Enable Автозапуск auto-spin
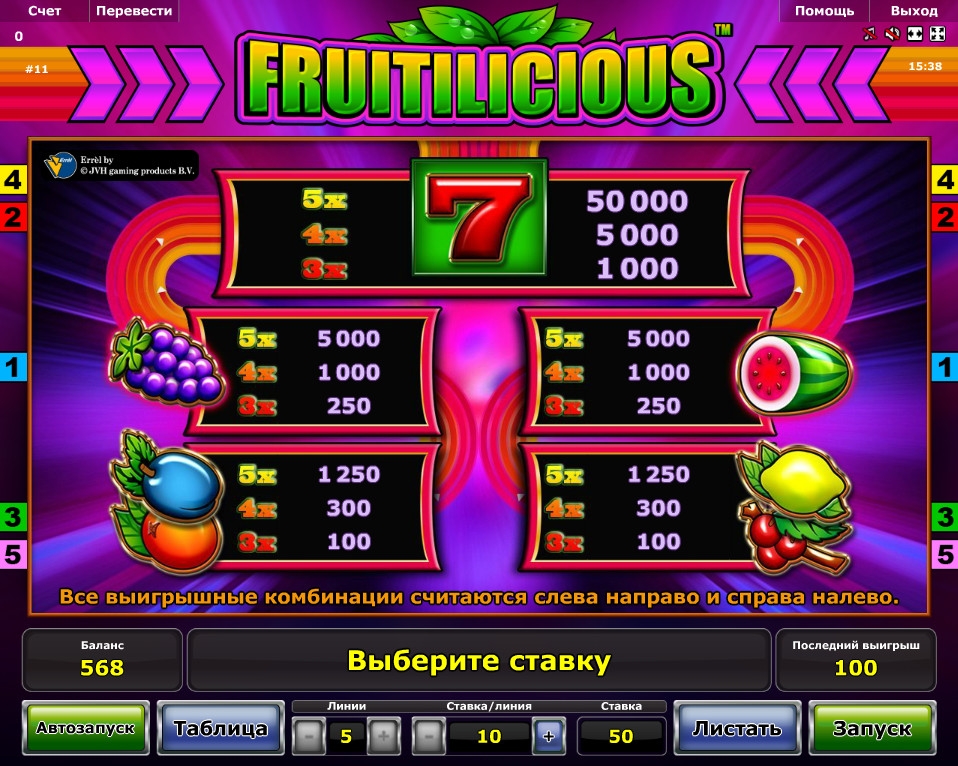Screen dimensions: 958x766 pyautogui.click(x=86, y=728)
